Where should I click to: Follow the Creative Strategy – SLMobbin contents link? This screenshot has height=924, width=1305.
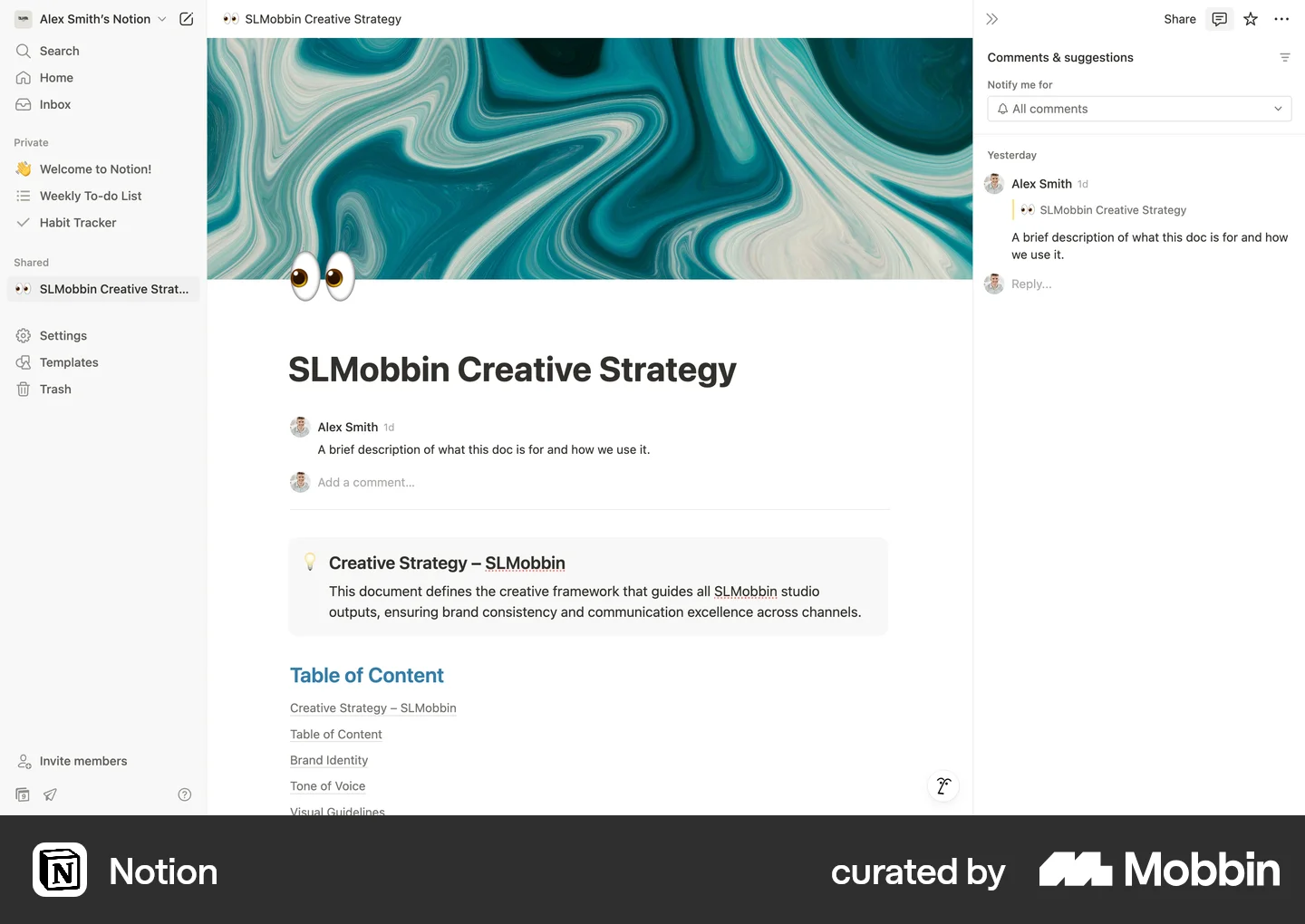[373, 708]
